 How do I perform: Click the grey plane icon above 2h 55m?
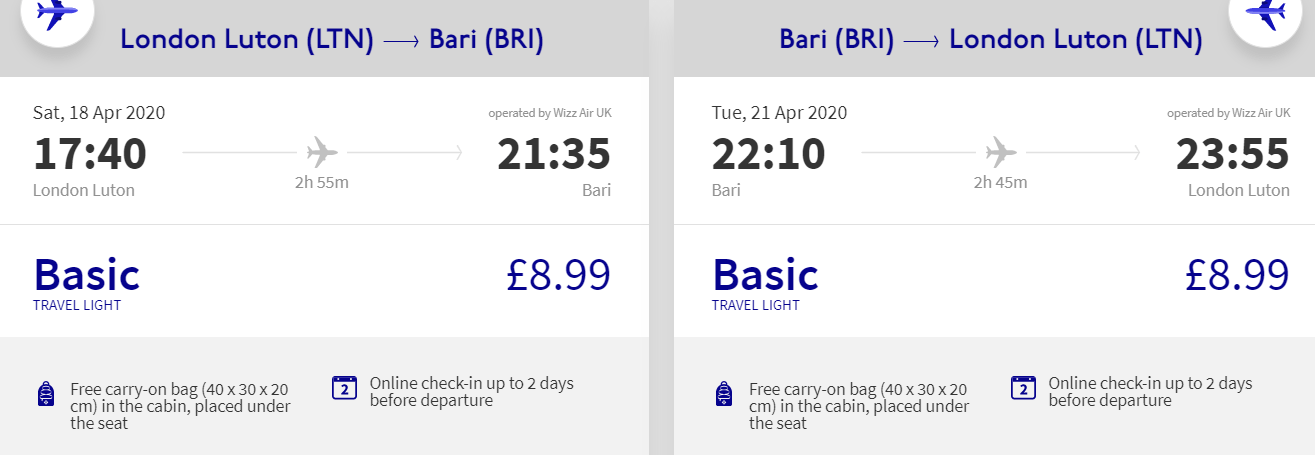[x=322, y=153]
